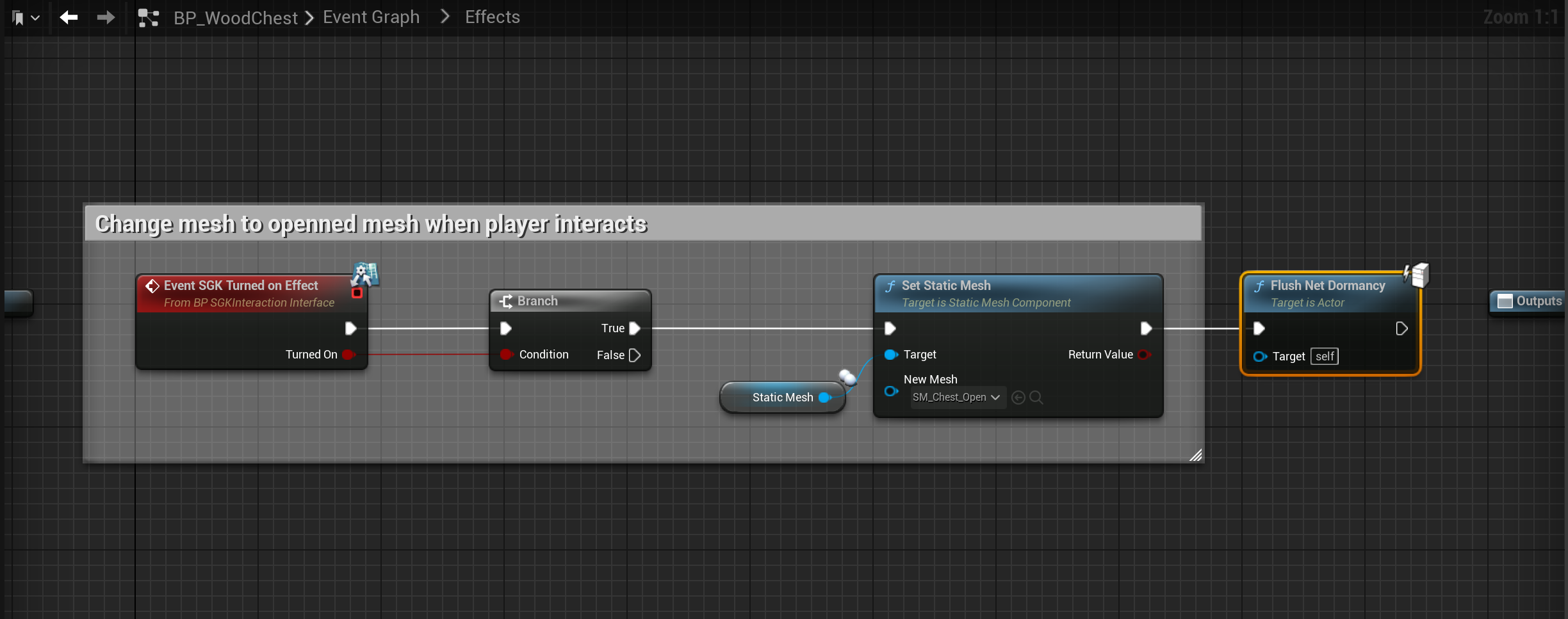Click the self Target field on Flush Net Dormancy

[x=1325, y=357]
